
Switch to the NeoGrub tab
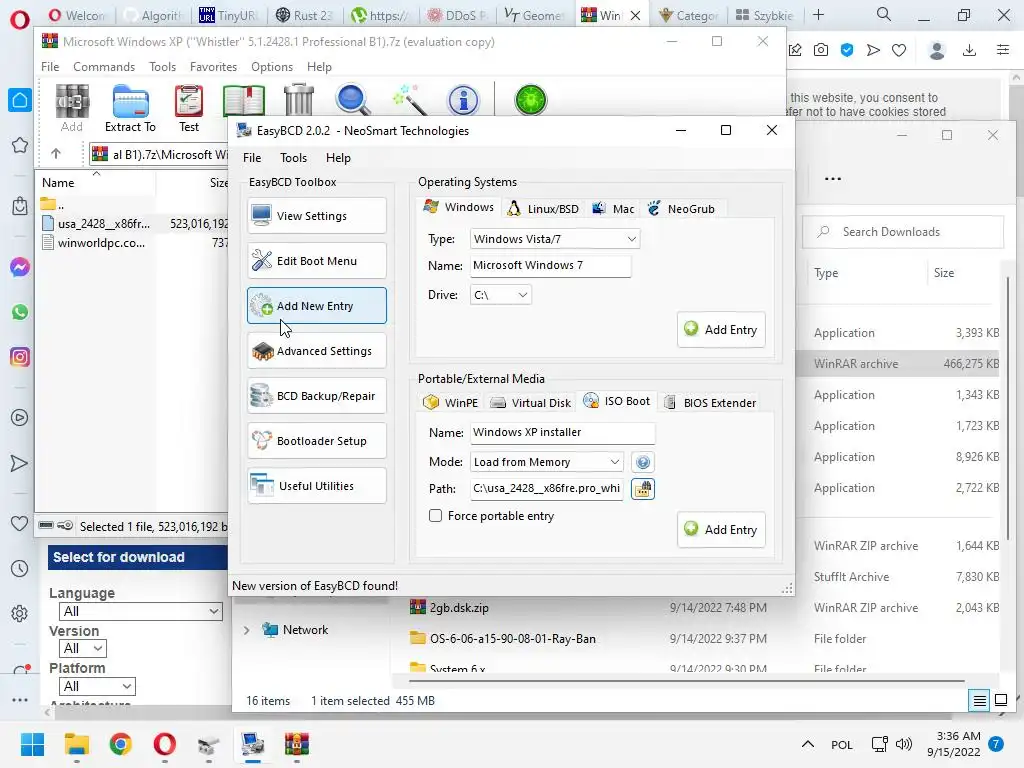coord(680,208)
